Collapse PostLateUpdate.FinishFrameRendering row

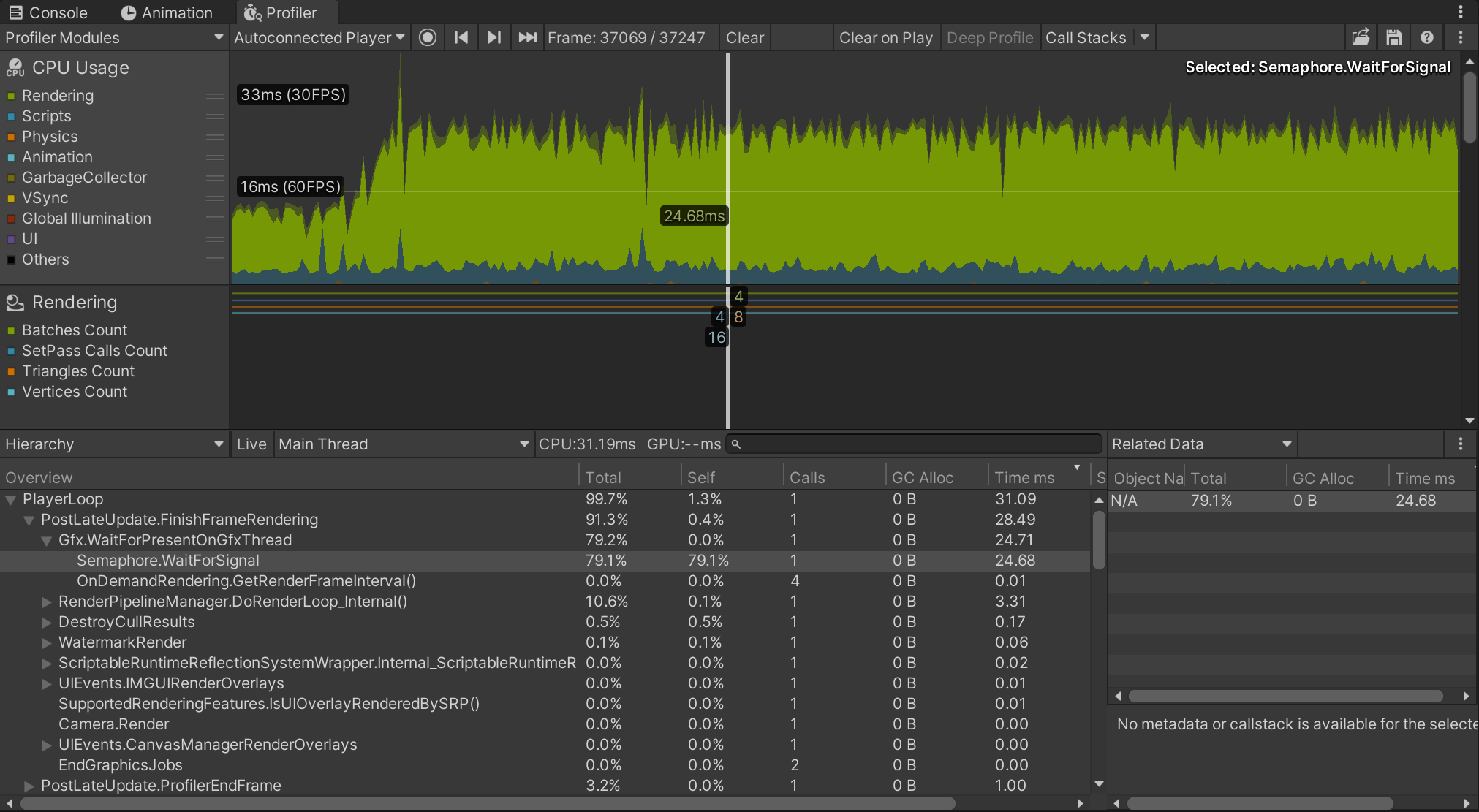[x=29, y=520]
